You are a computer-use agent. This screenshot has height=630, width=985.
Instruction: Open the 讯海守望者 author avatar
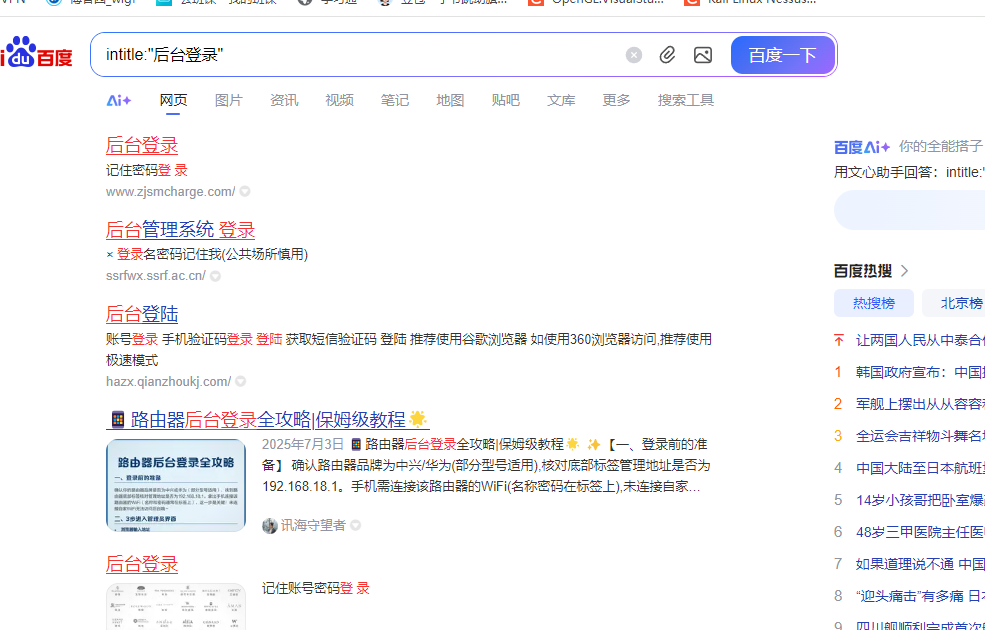[269, 526]
